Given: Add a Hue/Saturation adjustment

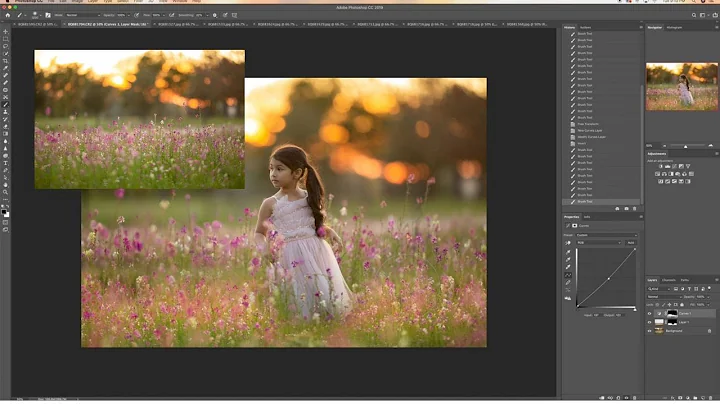Looking at the screenshot, I should point(657,174).
